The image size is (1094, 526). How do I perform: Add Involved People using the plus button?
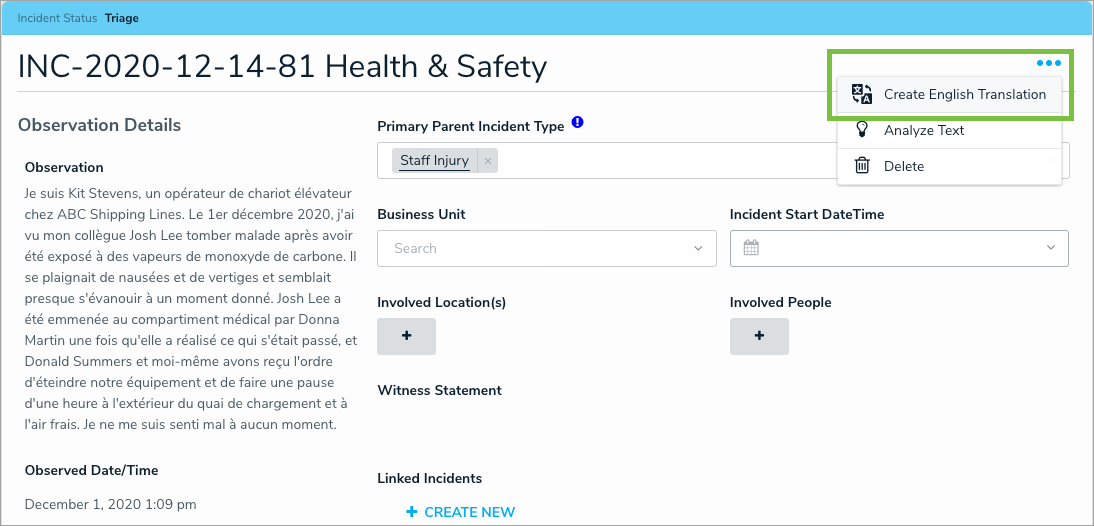coord(759,336)
